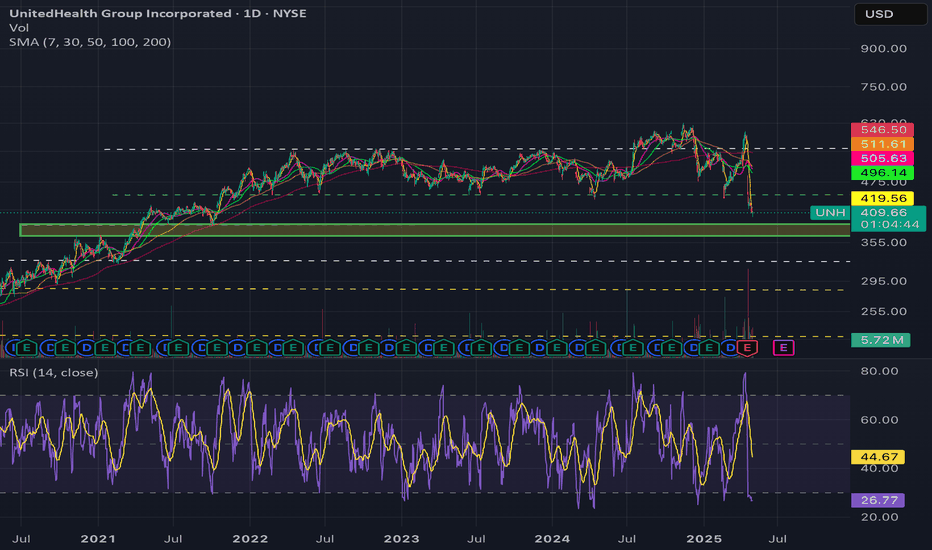Click the 20.00 RSI scale label

click(879, 517)
